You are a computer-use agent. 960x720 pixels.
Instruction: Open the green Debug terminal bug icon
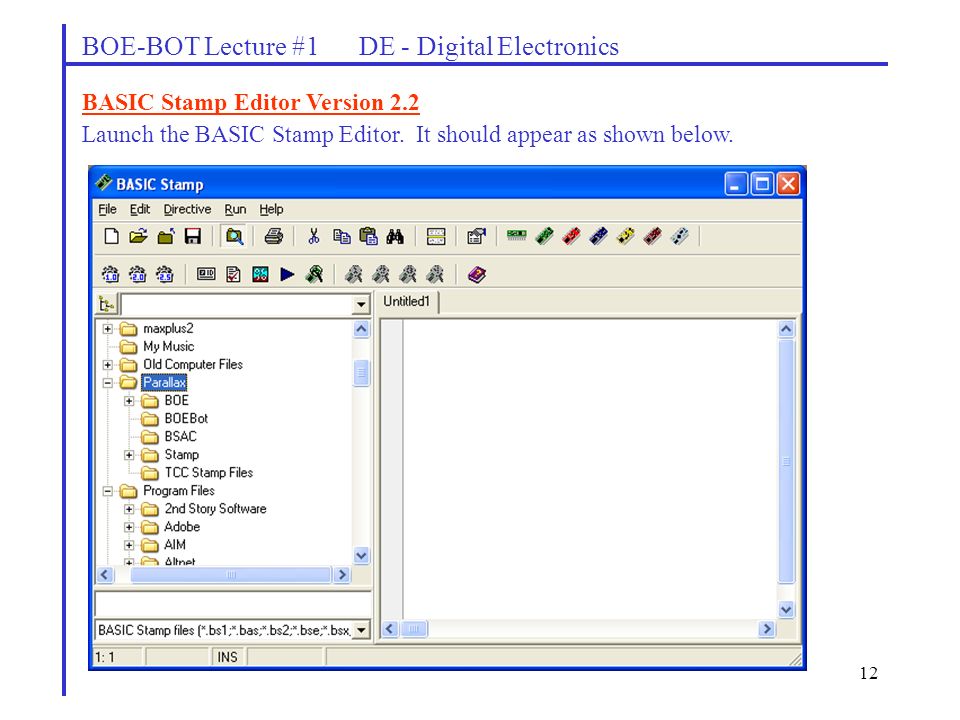coord(315,274)
